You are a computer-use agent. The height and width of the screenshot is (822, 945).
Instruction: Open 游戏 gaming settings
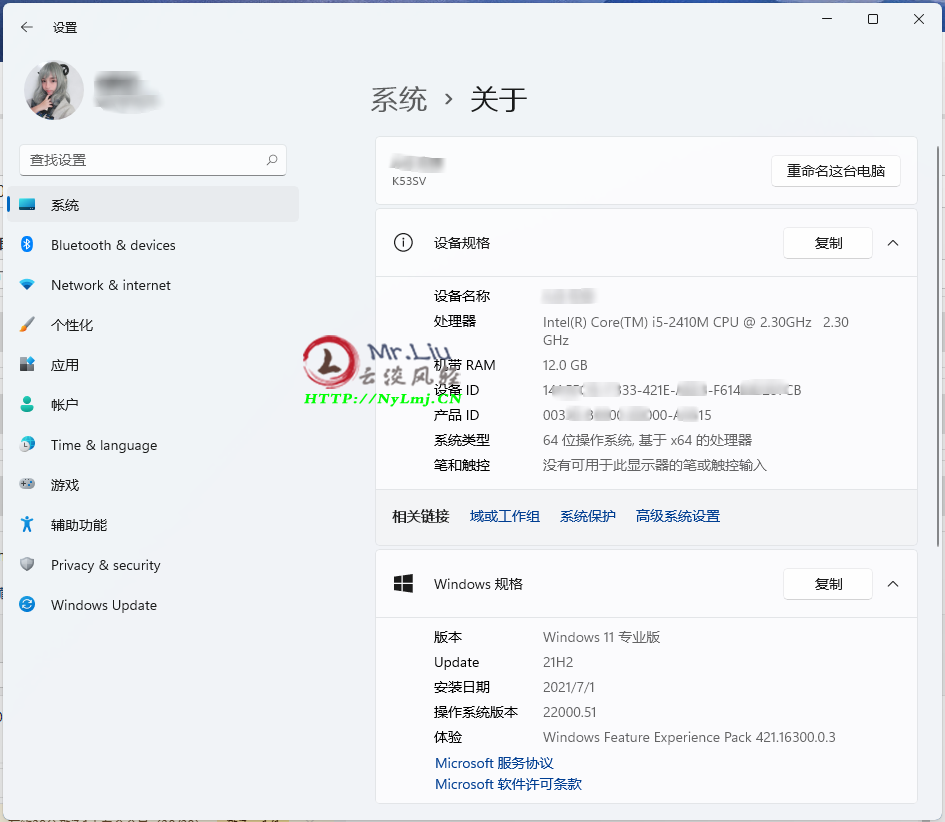[153, 485]
